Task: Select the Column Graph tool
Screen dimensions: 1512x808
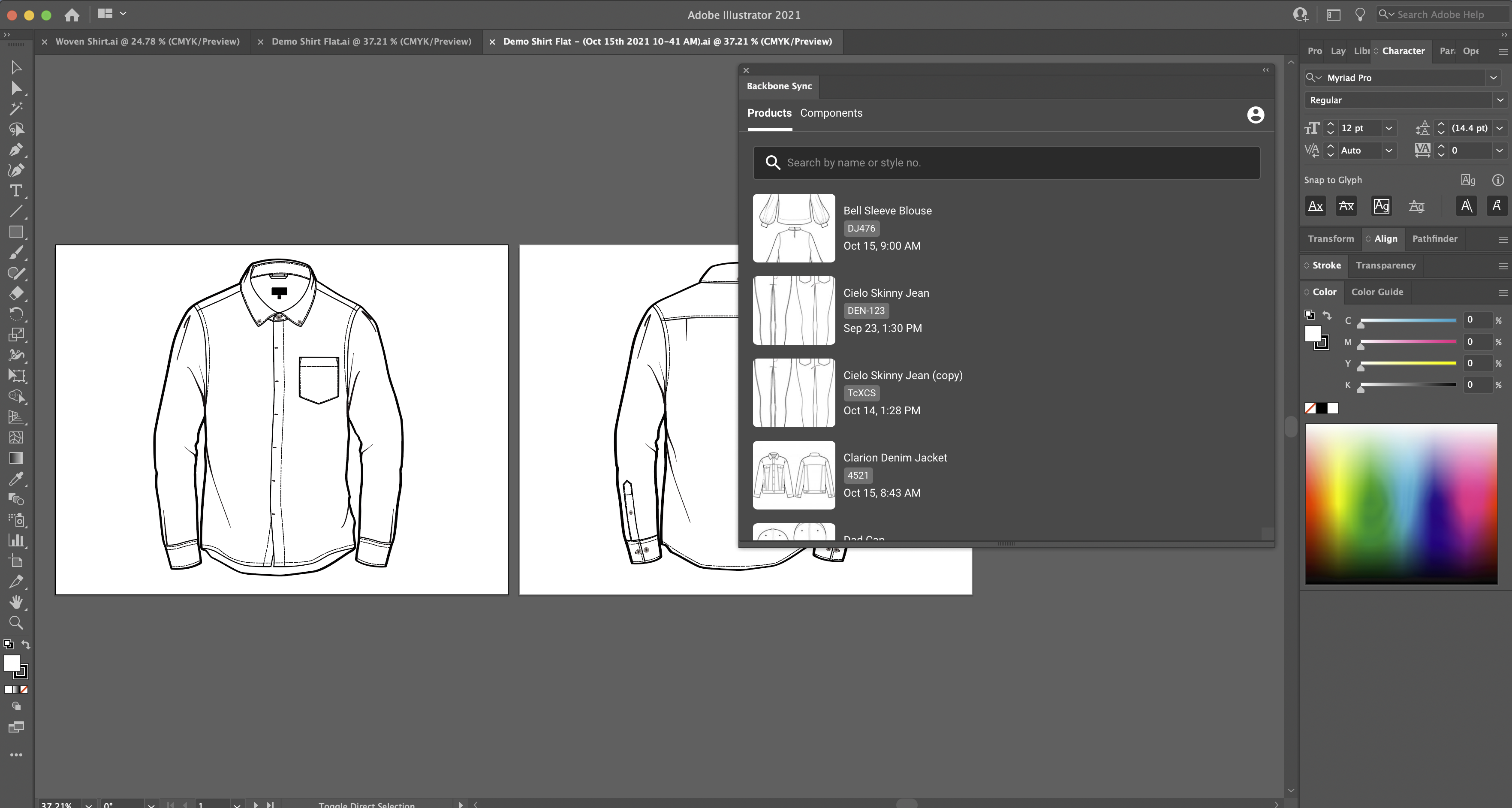Action: 16,540
